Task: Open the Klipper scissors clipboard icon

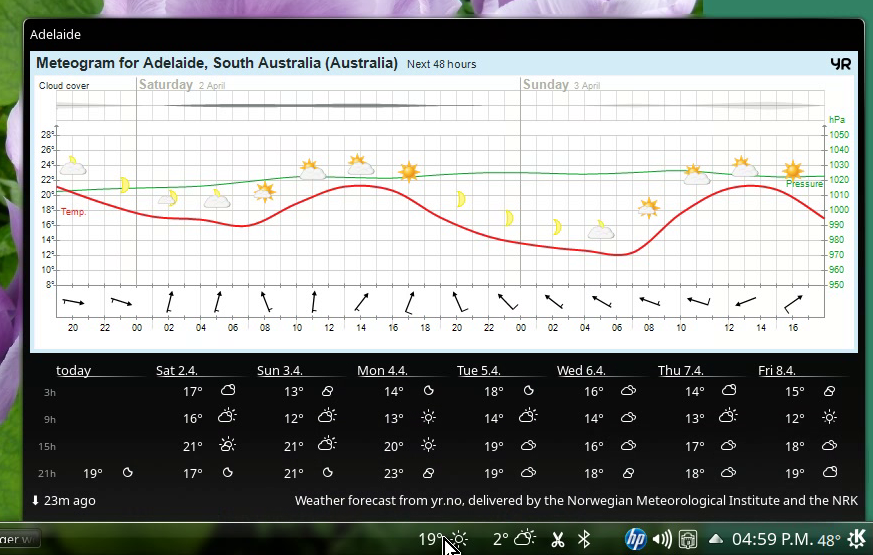Action: point(558,540)
